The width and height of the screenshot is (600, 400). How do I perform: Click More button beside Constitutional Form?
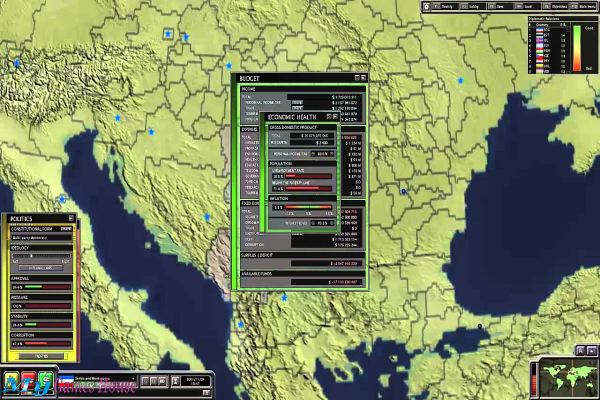(x=66, y=229)
